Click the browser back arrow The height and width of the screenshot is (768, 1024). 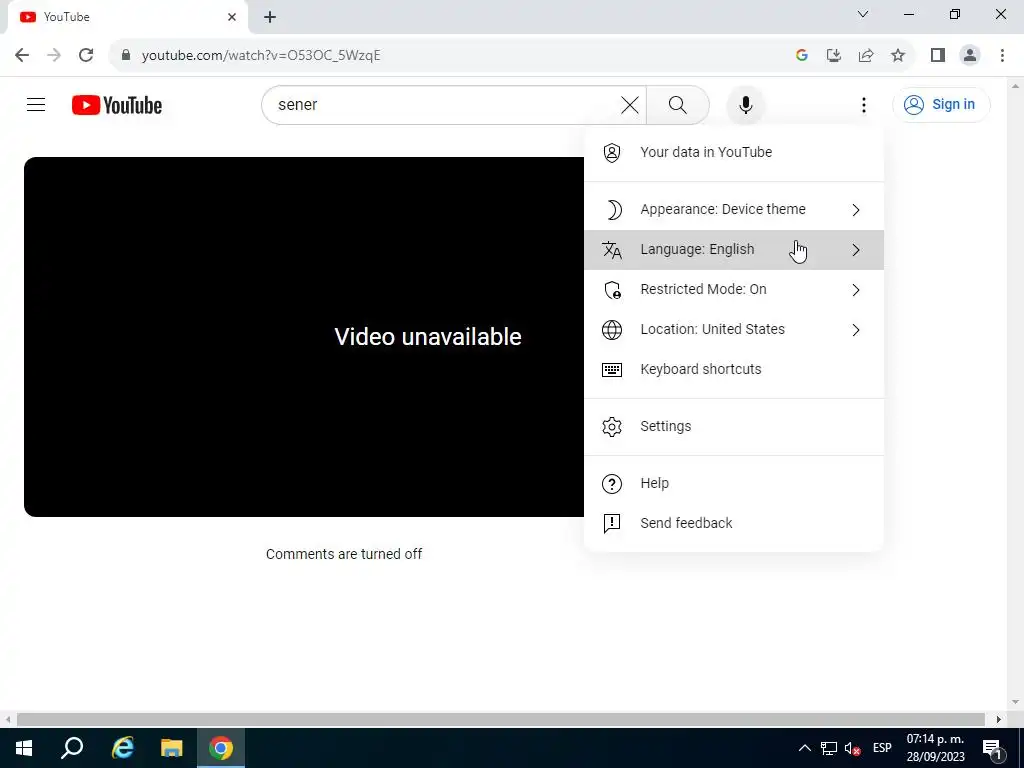(22, 56)
